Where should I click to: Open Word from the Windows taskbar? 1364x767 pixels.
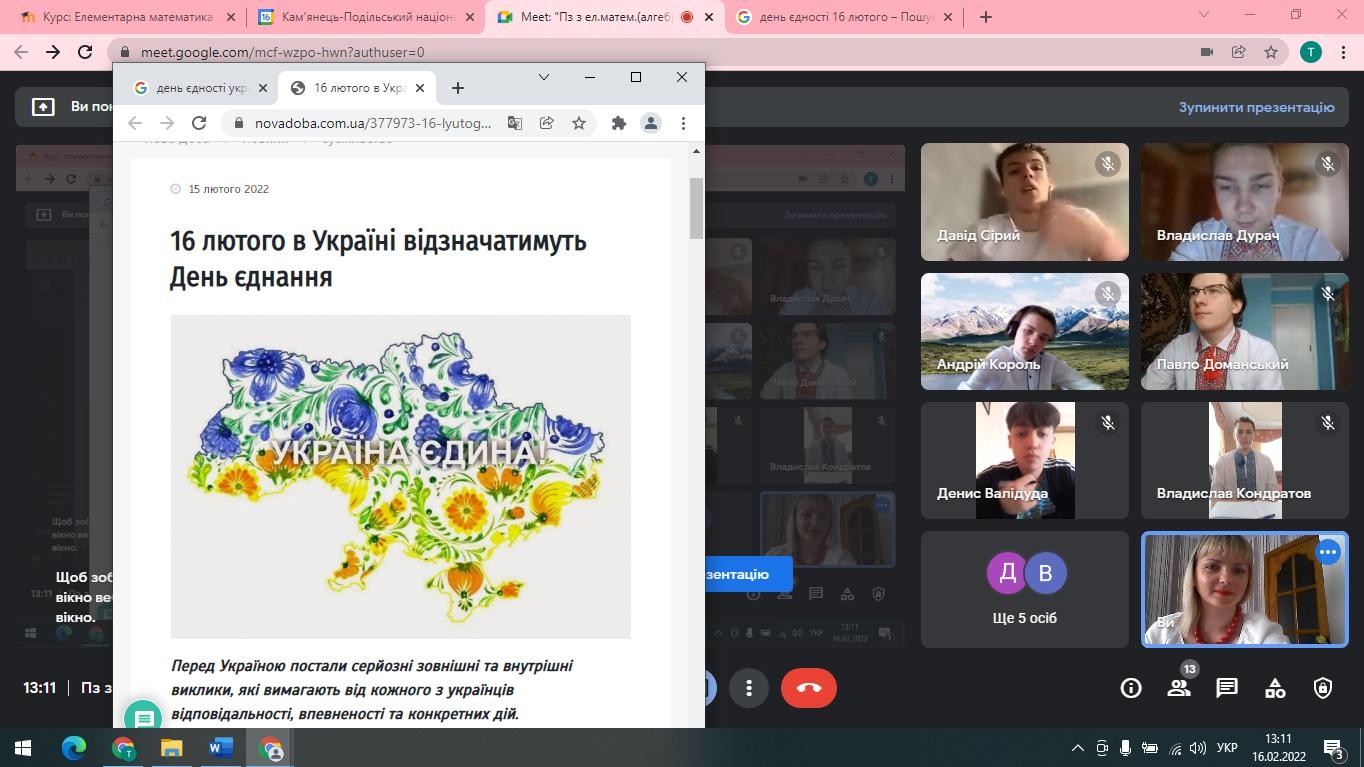(220, 748)
